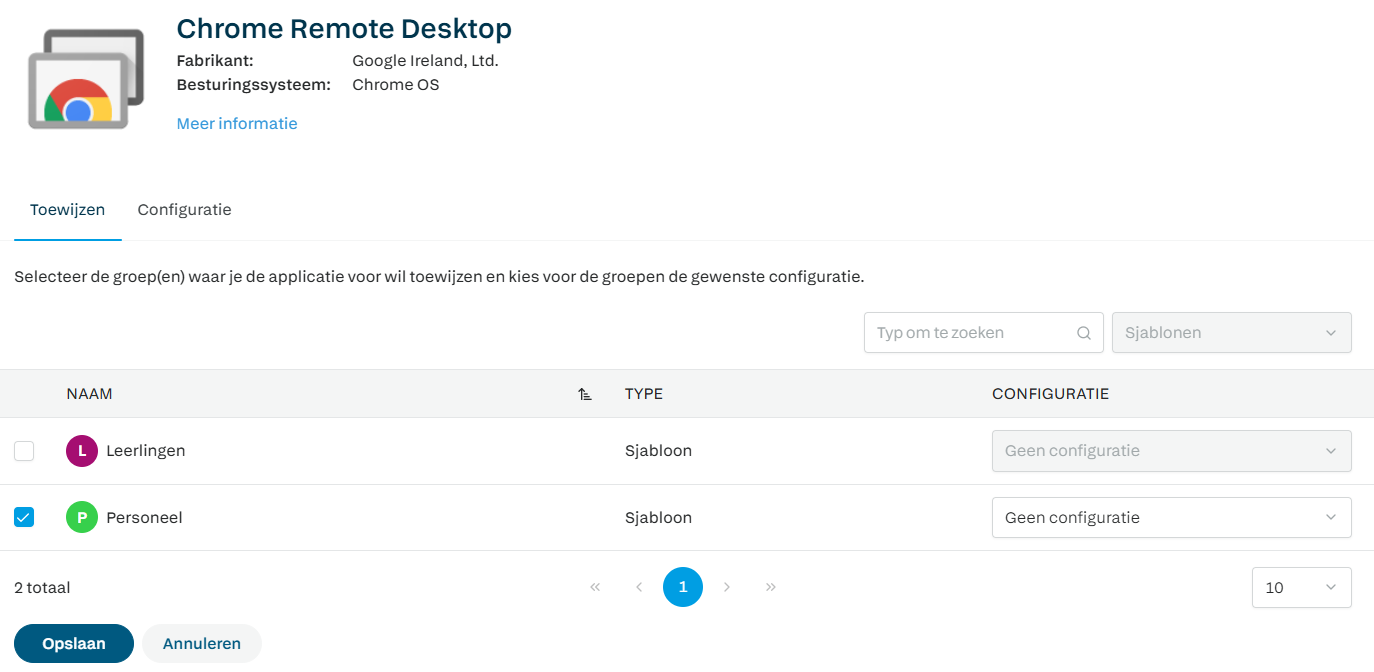Click the CONFIGURATIE column header
The height and width of the screenshot is (672, 1374).
[x=1051, y=394]
